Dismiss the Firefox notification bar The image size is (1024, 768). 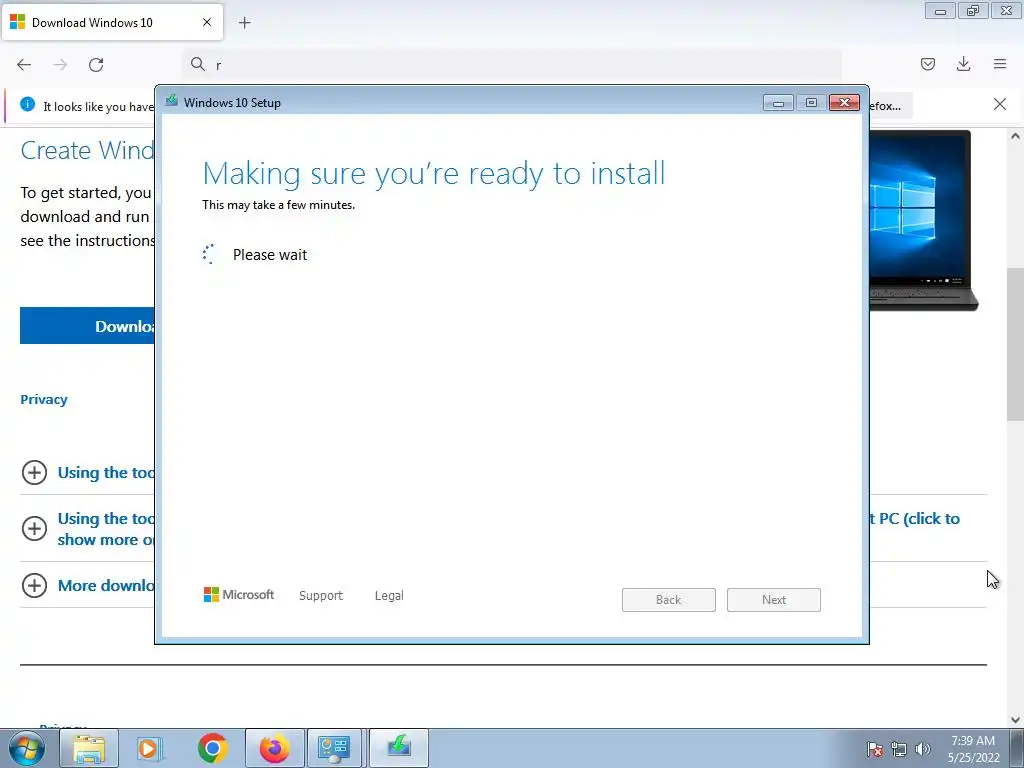(x=1000, y=104)
